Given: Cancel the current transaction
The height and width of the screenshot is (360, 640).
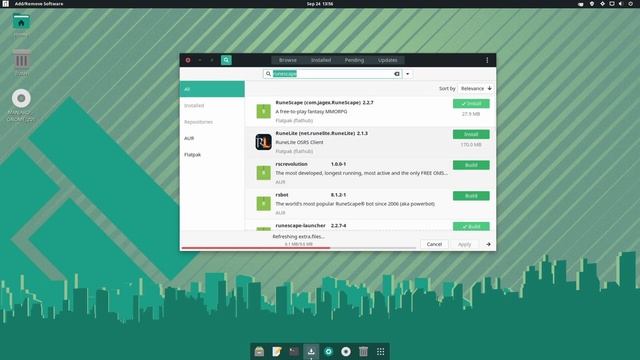Looking at the screenshot, I should pos(434,244).
